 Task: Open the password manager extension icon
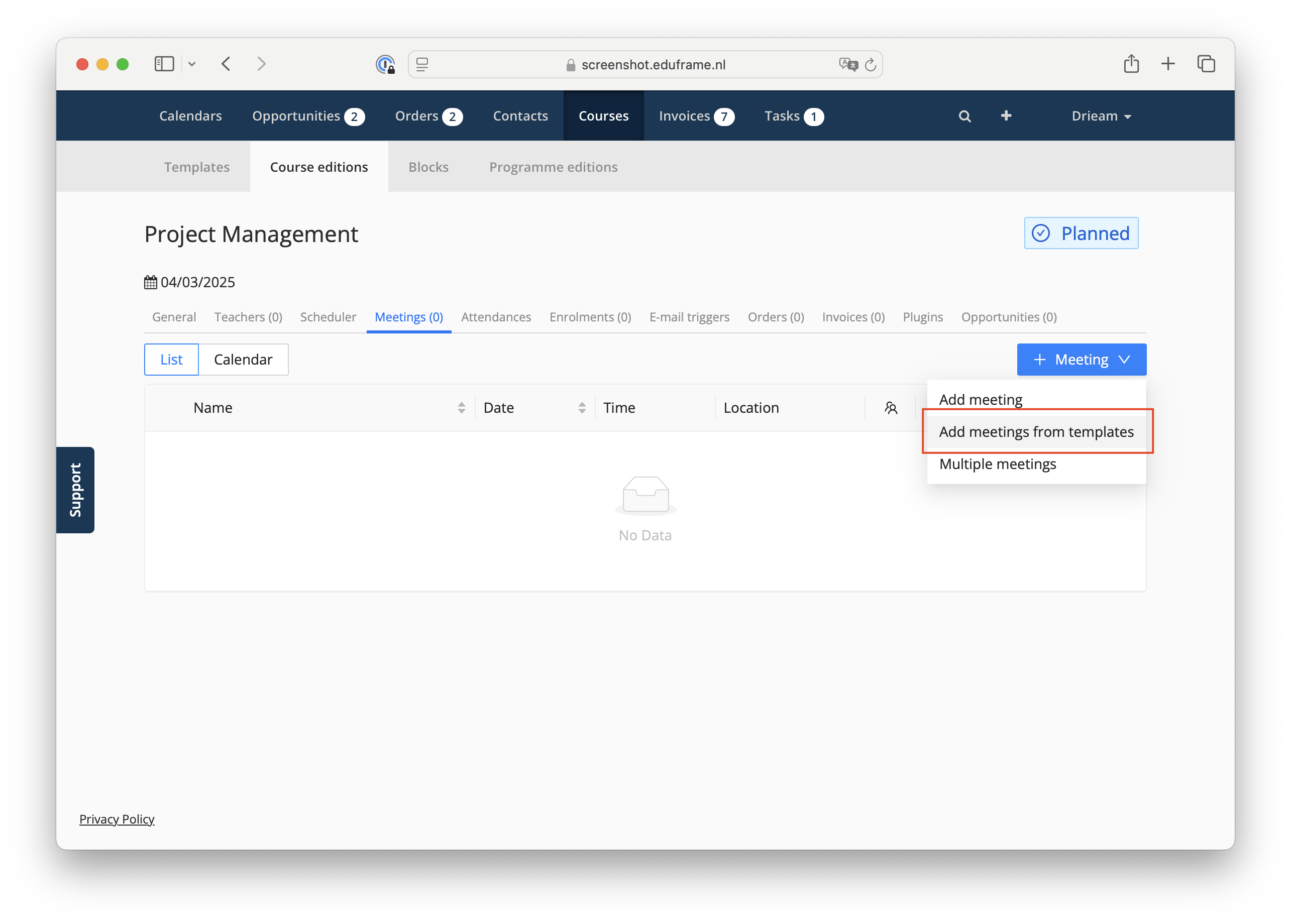point(385,64)
